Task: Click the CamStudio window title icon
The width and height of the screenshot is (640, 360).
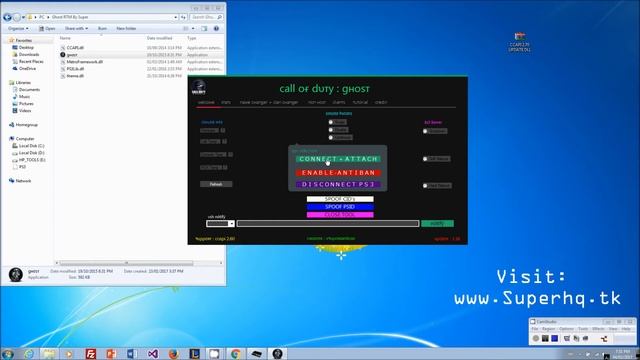Action: [x=533, y=322]
